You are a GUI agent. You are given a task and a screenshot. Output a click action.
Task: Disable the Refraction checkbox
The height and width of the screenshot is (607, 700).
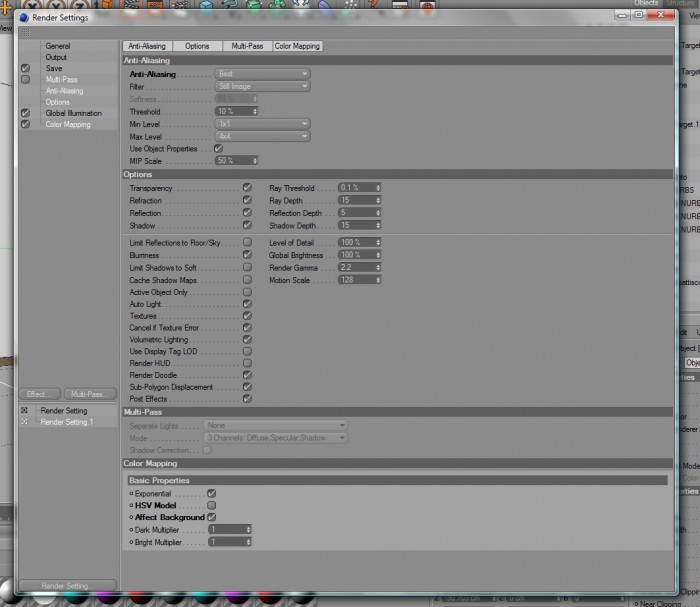247,200
